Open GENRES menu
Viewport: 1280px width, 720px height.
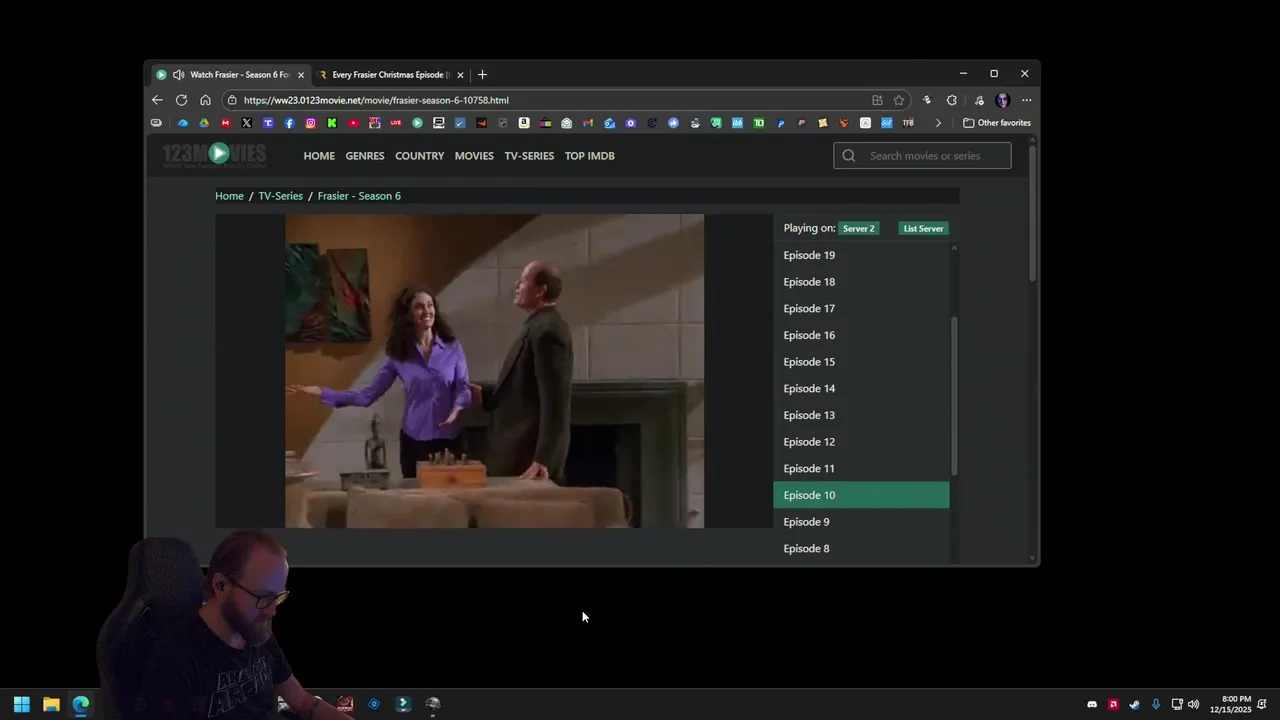click(365, 156)
